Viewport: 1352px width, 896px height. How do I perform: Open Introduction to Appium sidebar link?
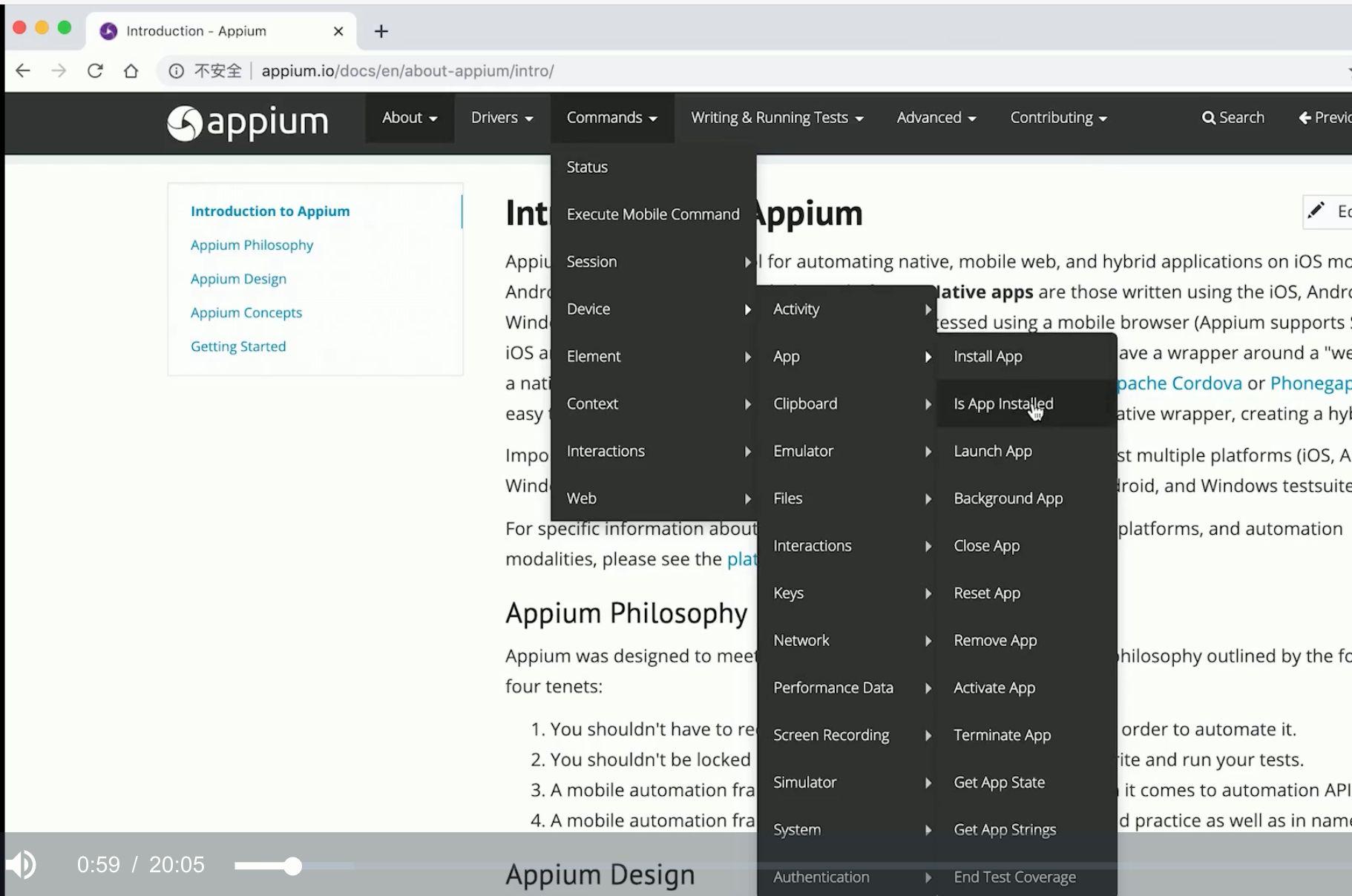[x=270, y=211]
